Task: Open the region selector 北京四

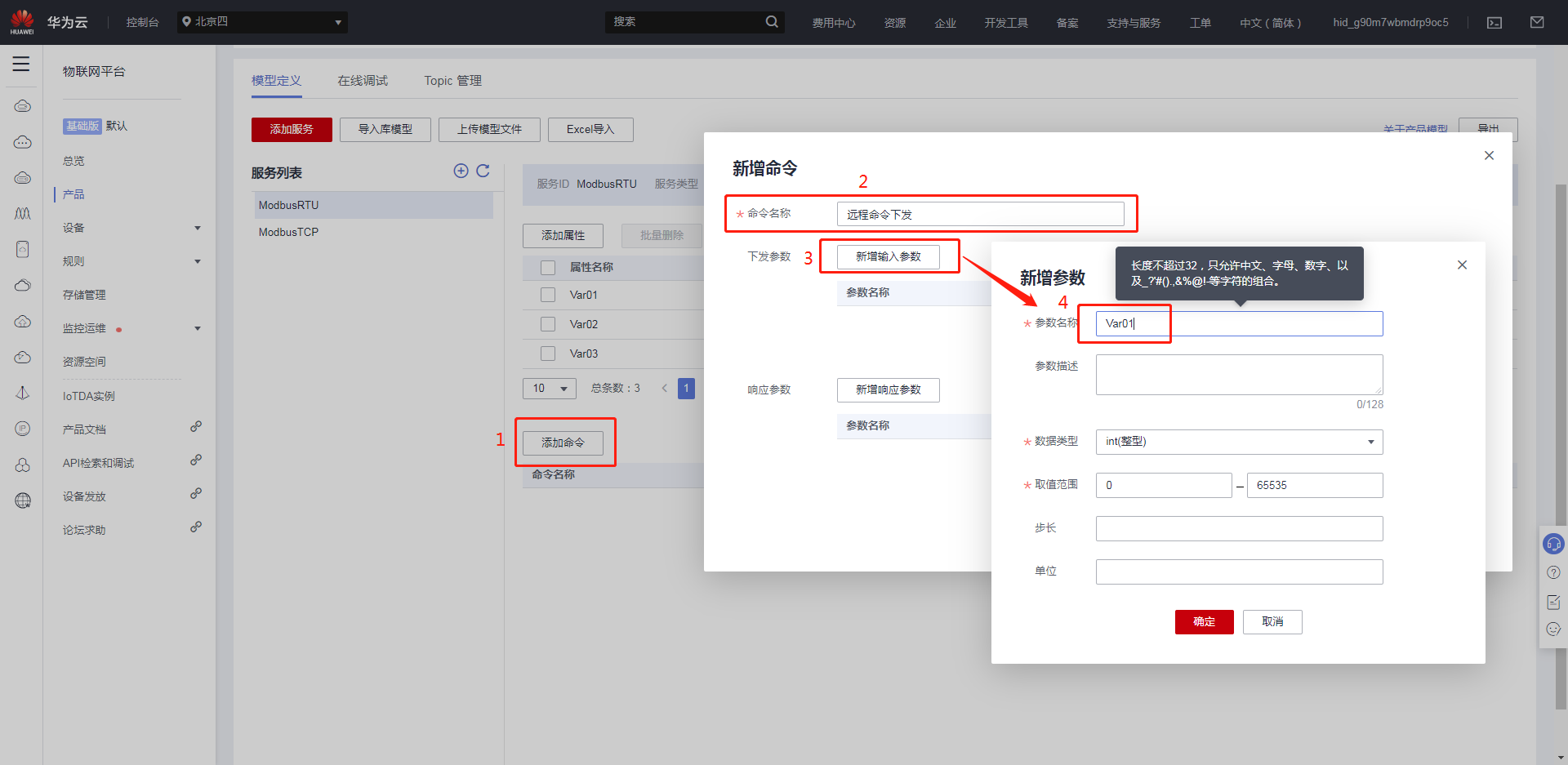Action: [x=262, y=22]
